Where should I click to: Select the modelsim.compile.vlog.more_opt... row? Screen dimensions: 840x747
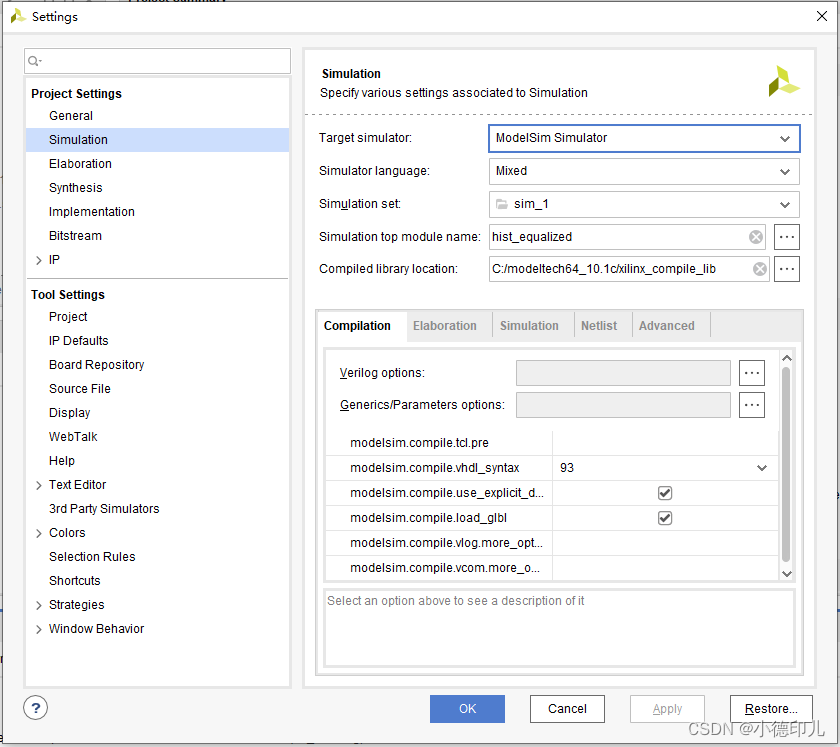coord(552,543)
